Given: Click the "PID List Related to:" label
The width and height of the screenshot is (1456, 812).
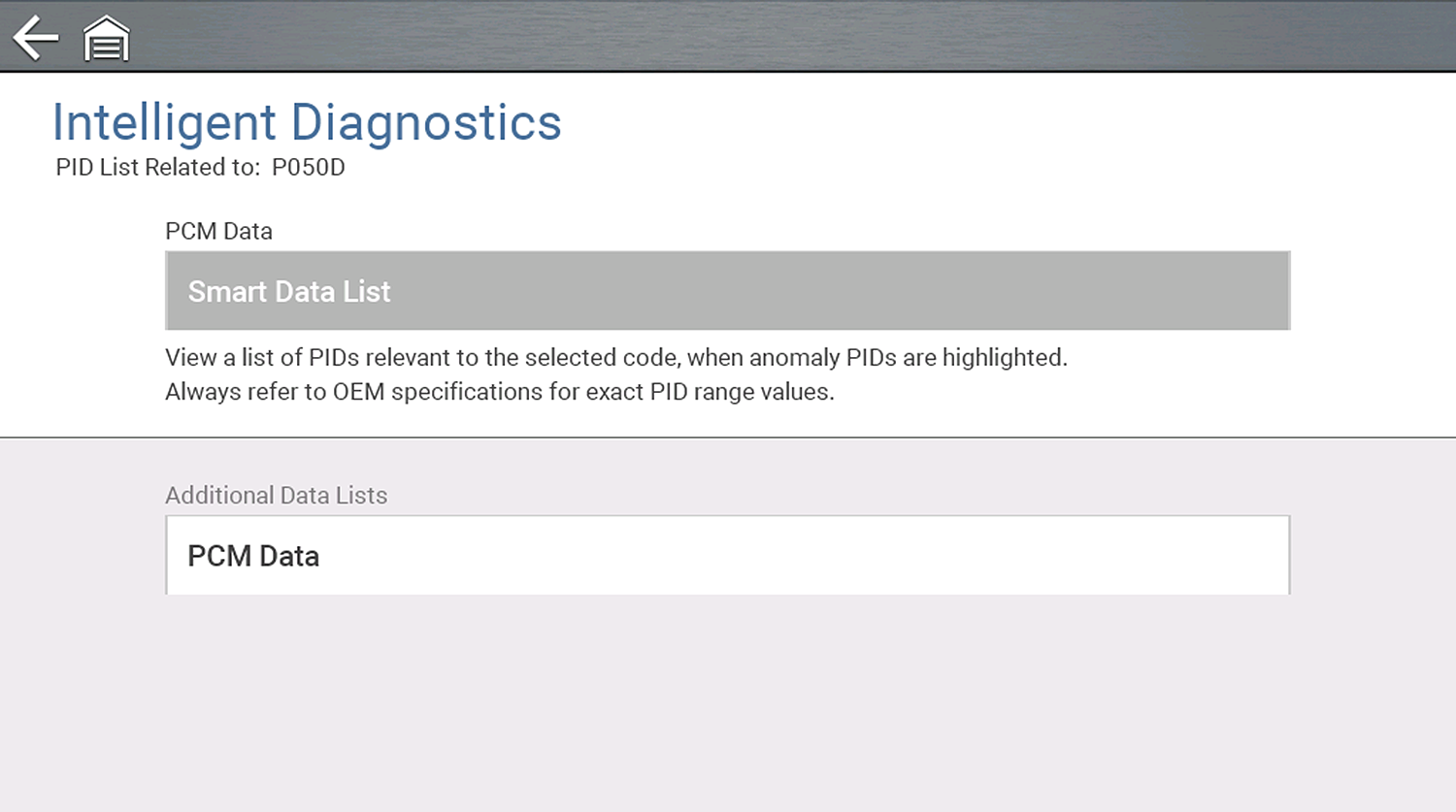Looking at the screenshot, I should (157, 168).
